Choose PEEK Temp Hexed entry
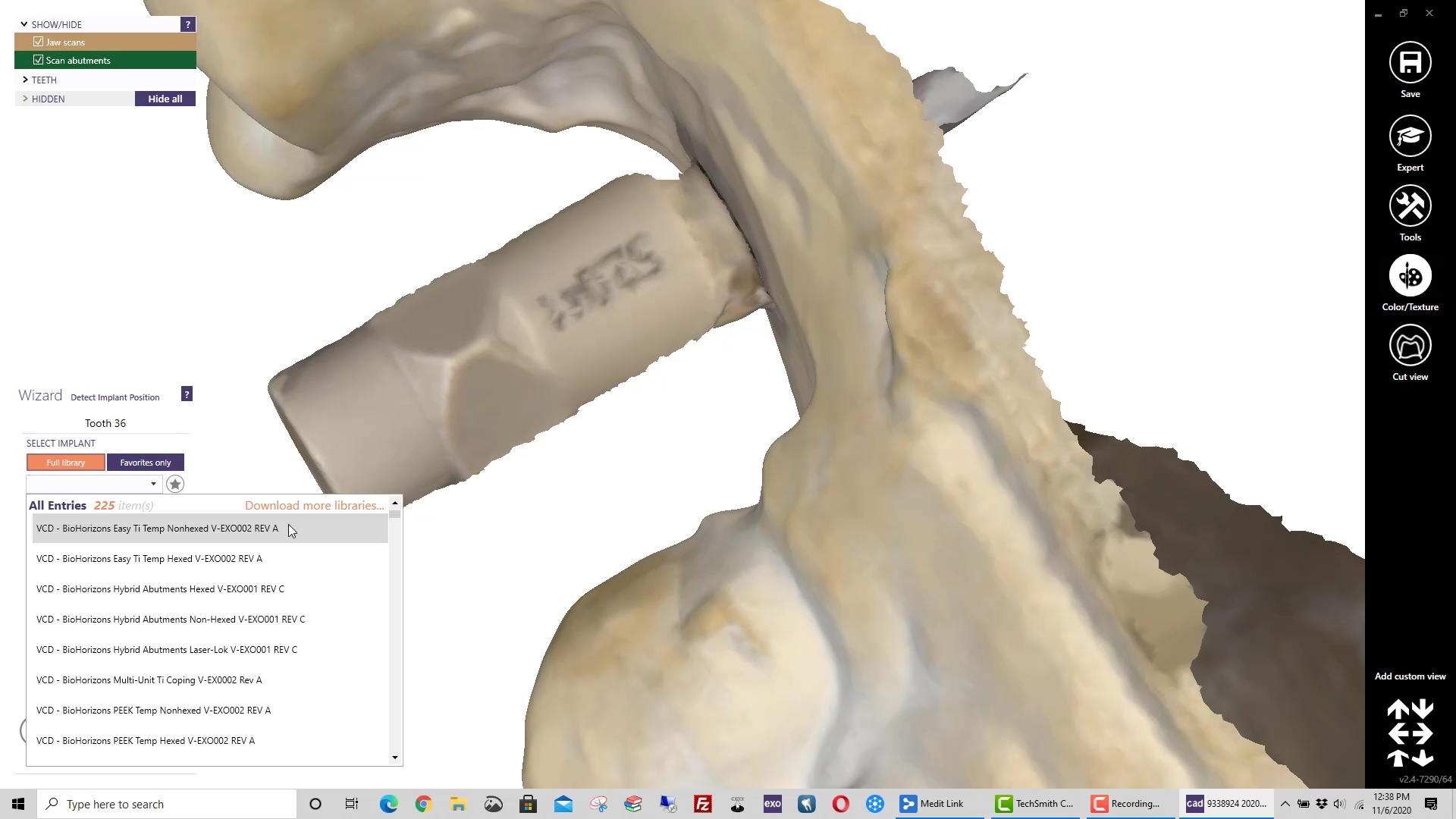Image resolution: width=1456 pixels, height=819 pixels. coord(210,741)
